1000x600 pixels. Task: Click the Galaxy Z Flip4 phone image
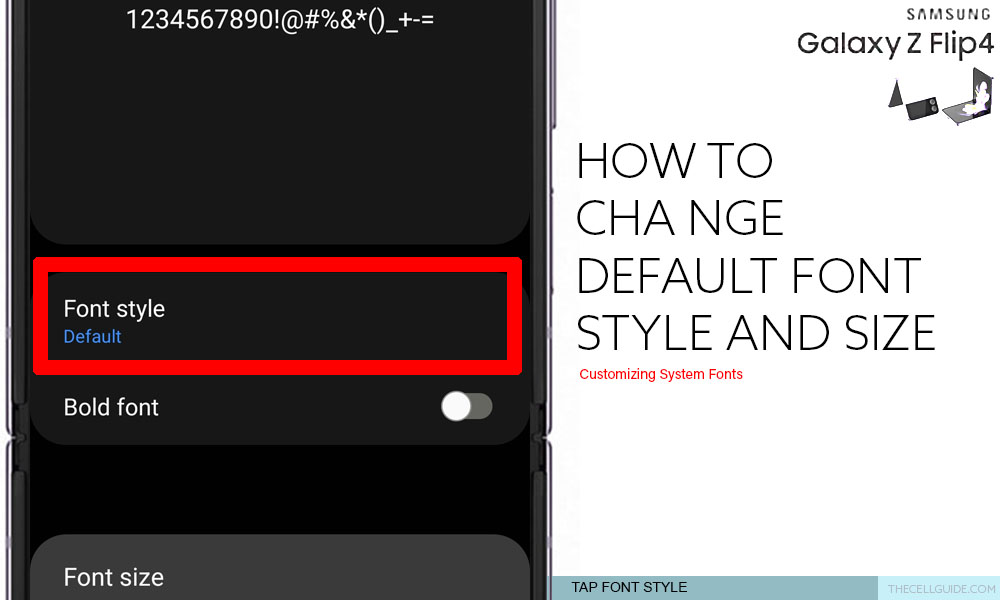tap(941, 96)
